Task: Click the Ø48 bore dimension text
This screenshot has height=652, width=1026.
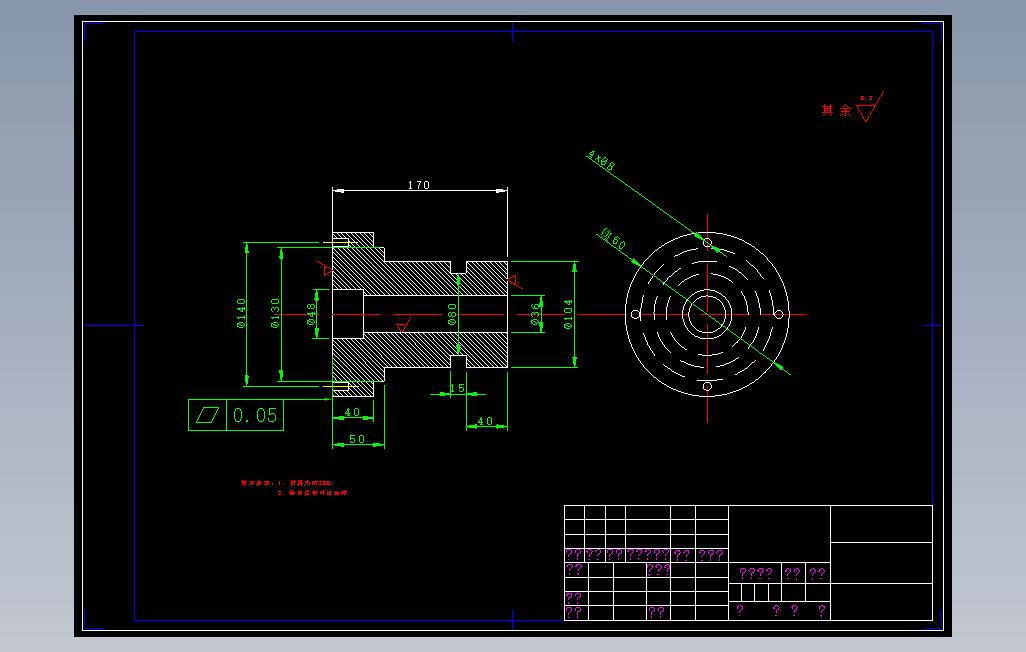Action: click(x=311, y=314)
